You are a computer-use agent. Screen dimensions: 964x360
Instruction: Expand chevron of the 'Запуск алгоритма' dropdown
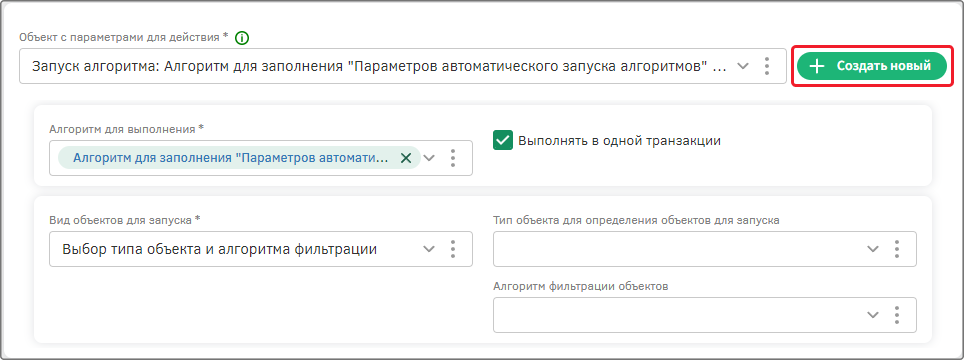743,66
